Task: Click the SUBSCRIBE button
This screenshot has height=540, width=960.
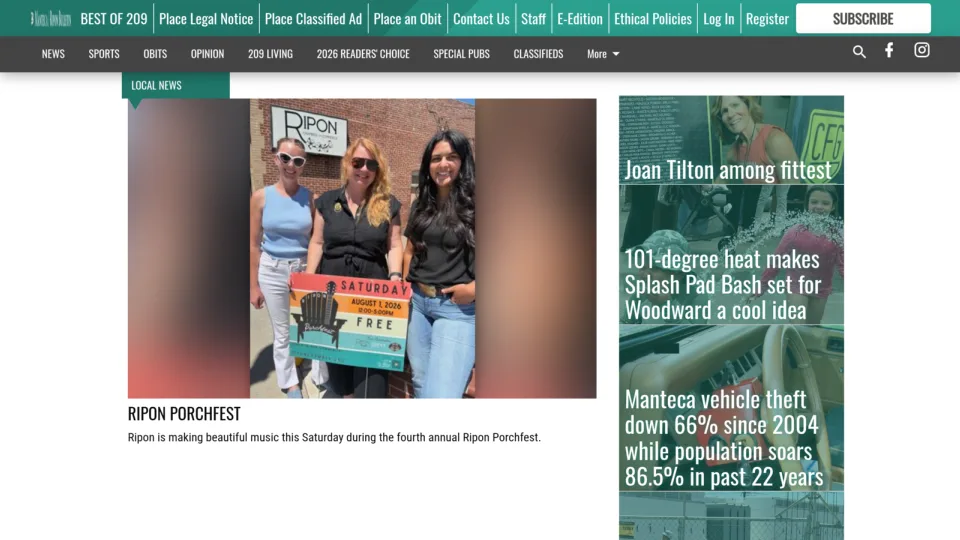Action: tap(863, 18)
